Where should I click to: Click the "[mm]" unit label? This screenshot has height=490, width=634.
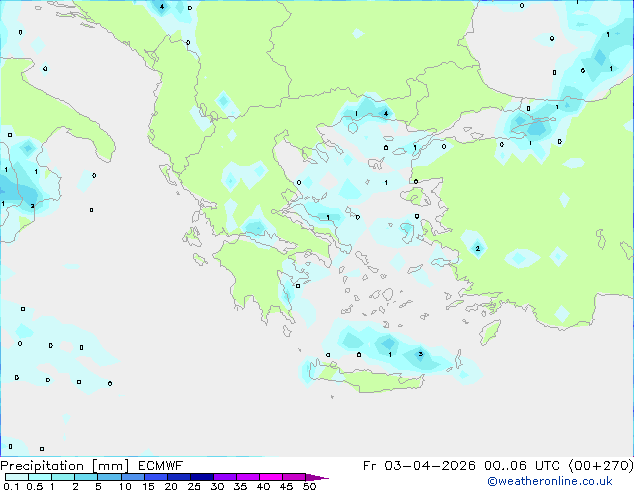[x=110, y=466]
